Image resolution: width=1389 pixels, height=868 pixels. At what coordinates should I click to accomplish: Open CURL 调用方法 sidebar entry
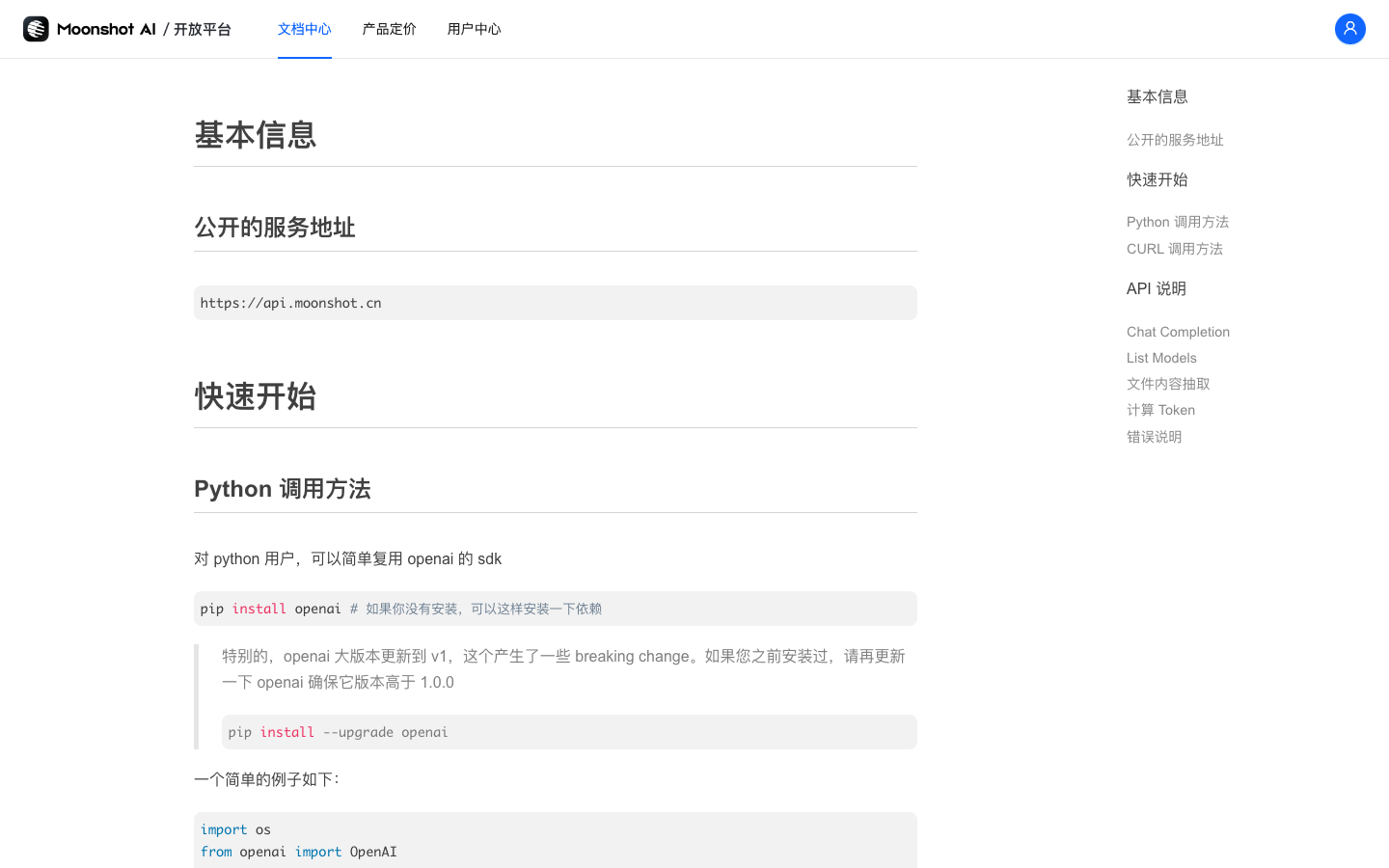(x=1174, y=249)
